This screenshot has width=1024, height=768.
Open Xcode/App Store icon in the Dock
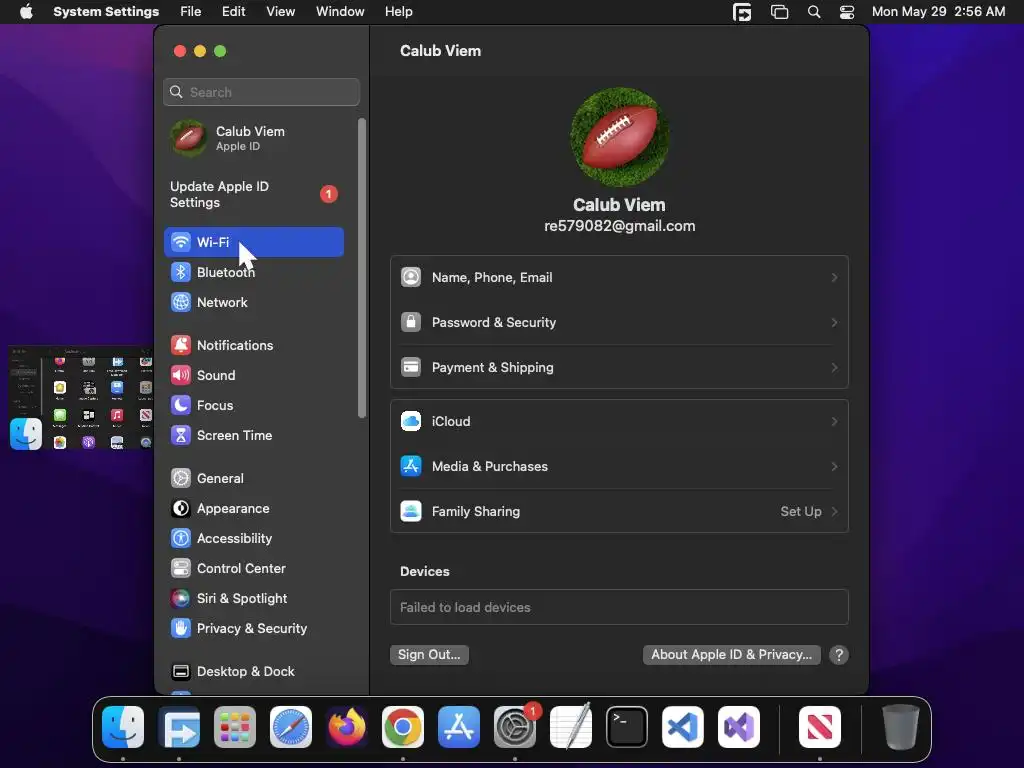point(459,727)
